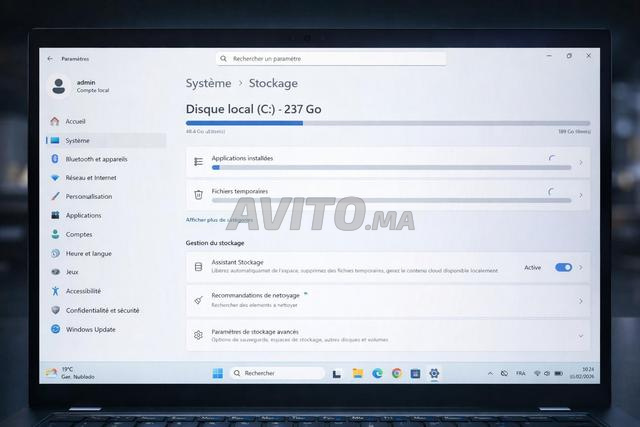Click Système in the breadcrumb
Viewport: 640px width, 427px height.
208,83
